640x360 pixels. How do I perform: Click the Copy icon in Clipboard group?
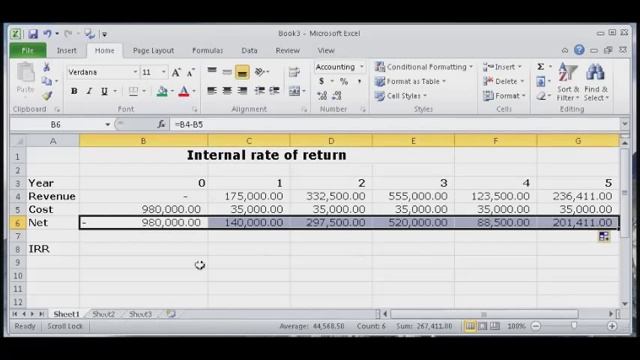pos(47,81)
